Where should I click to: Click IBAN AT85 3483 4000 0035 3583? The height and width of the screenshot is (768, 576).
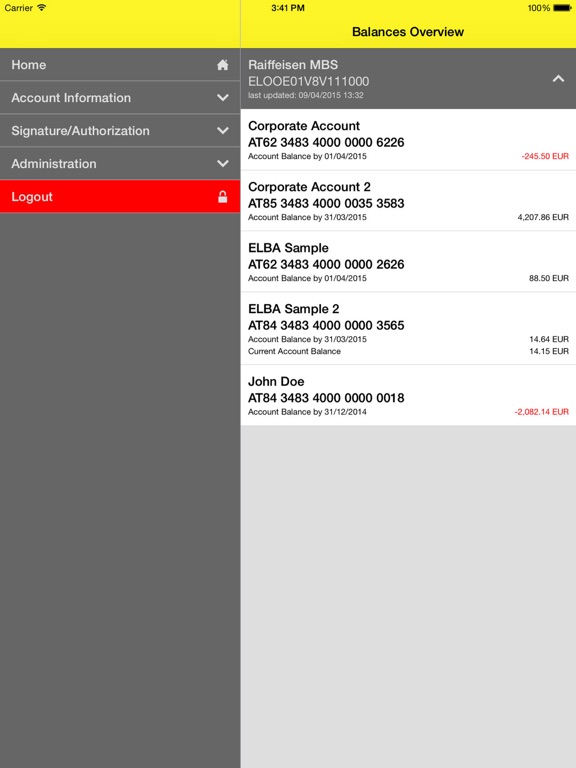point(326,203)
